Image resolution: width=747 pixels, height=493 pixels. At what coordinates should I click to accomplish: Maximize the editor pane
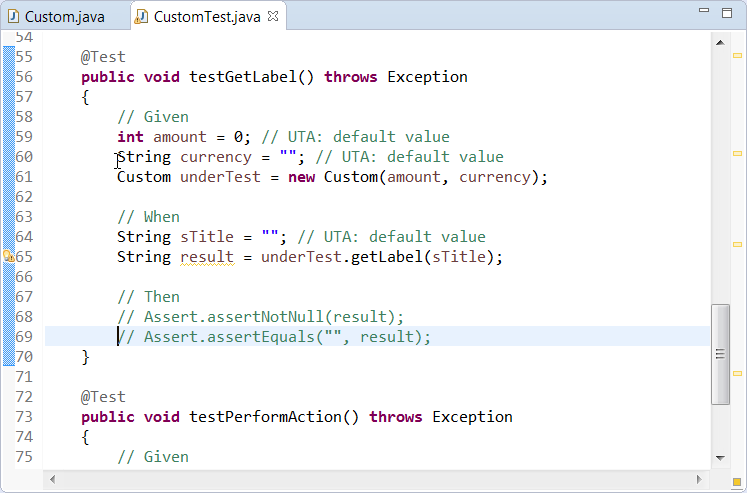coord(727,13)
